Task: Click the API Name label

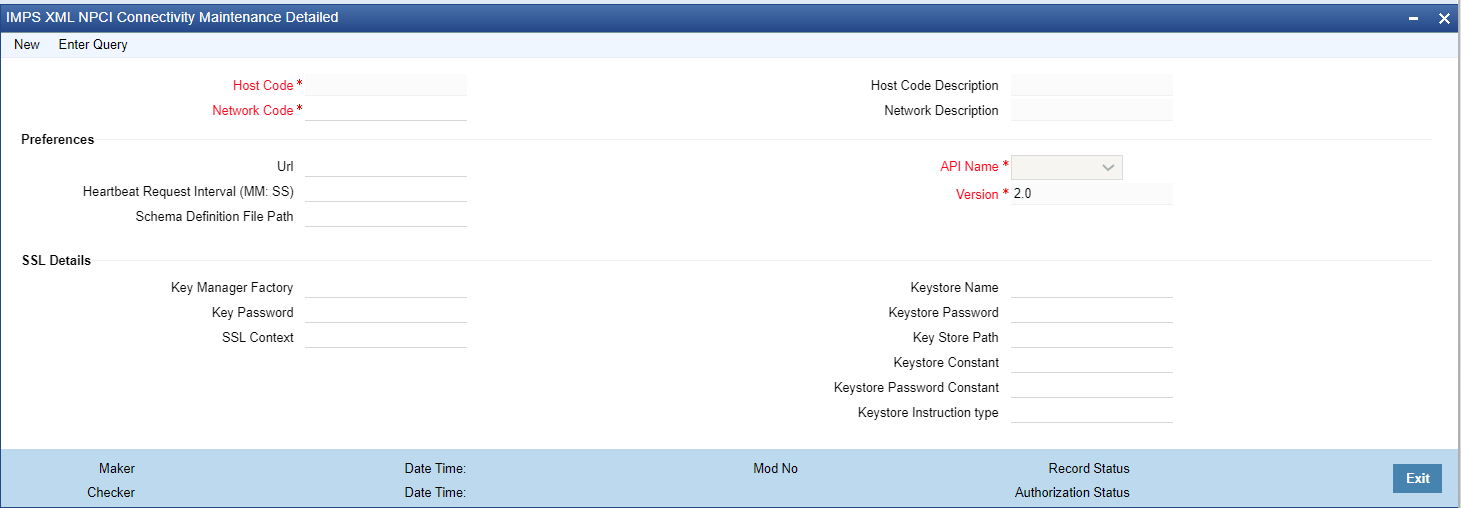Action: pyautogui.click(x=970, y=166)
